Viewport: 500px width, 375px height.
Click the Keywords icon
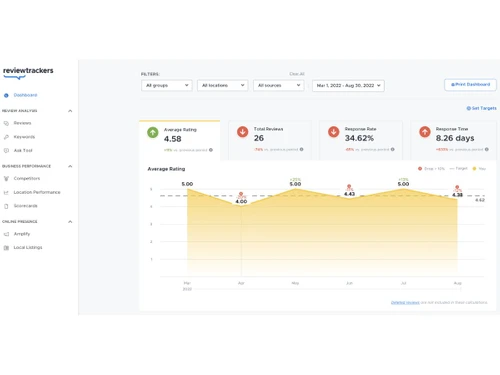click(6, 137)
